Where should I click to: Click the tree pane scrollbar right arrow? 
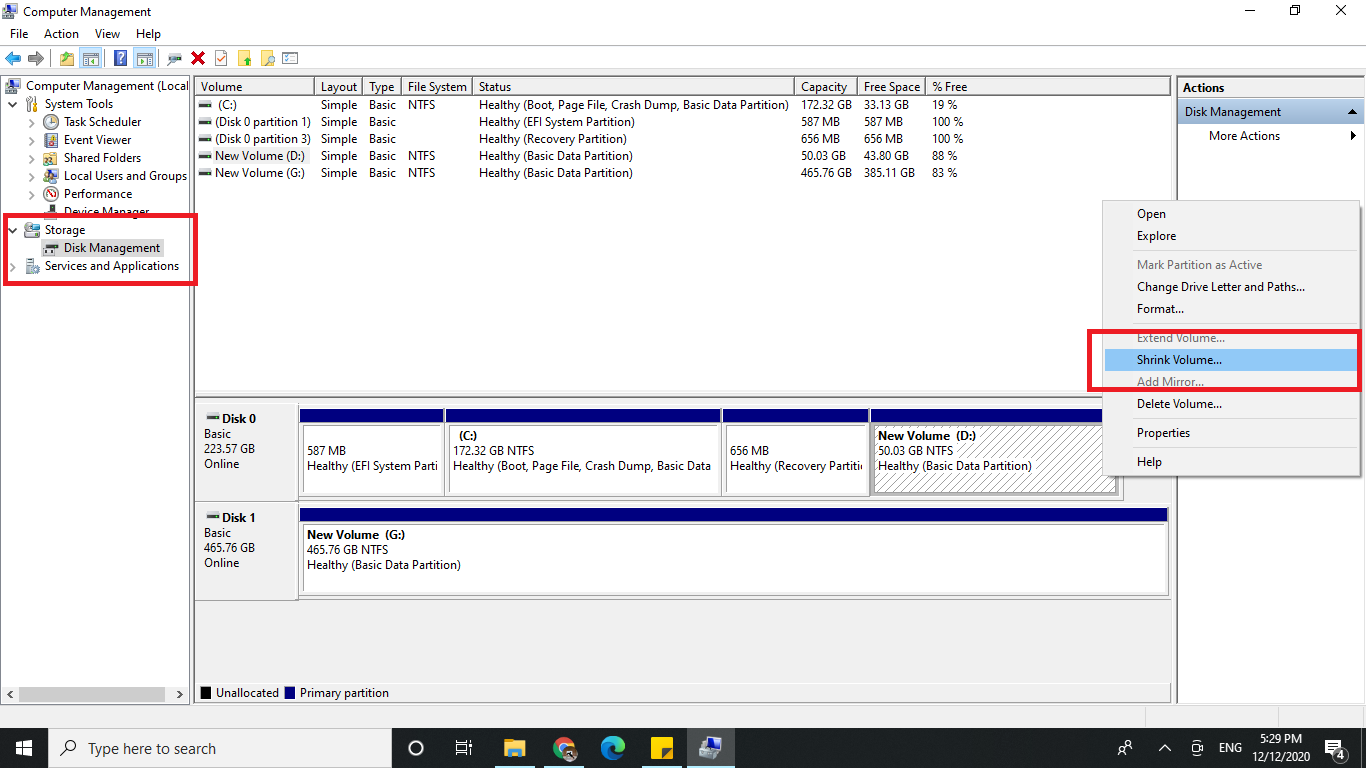[180, 694]
